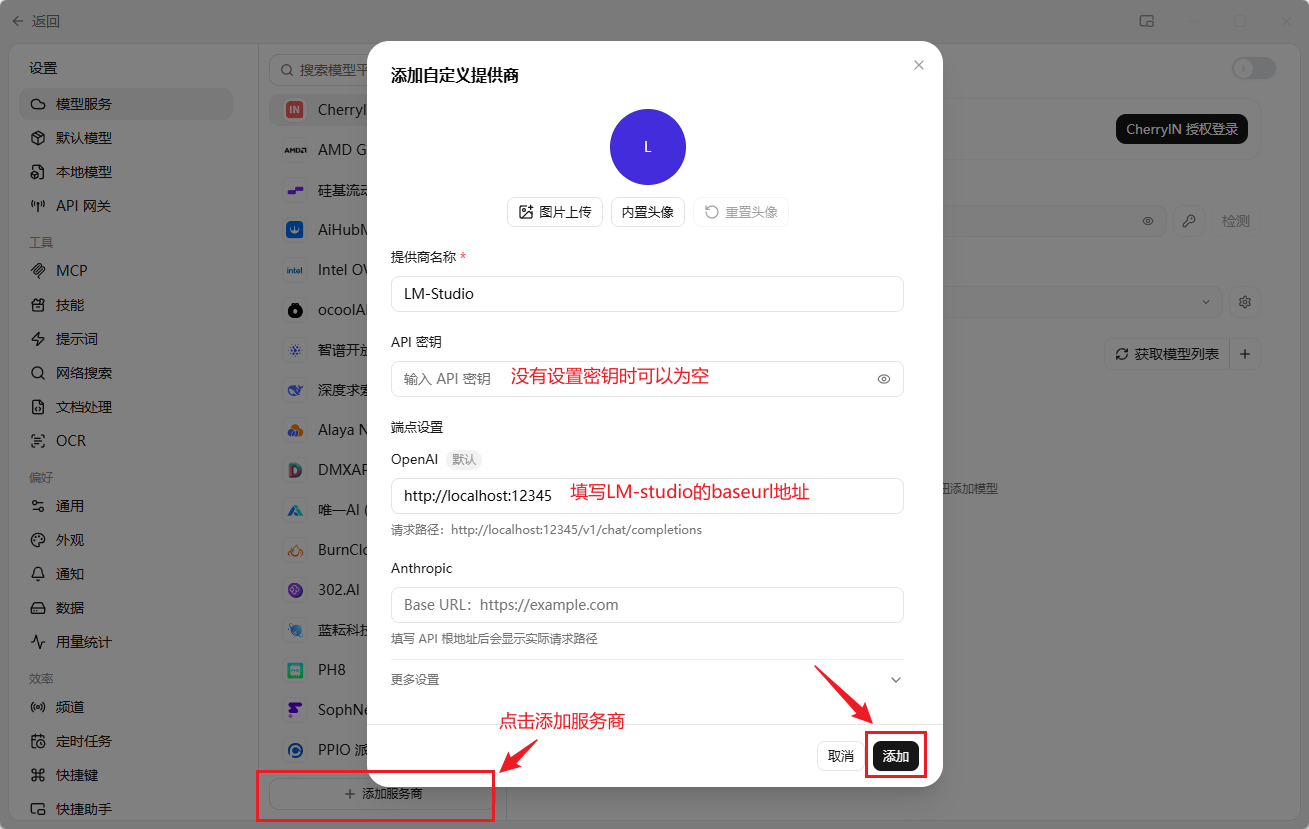Click the API 密钥 input field
Screen dimensions: 1309x829
[647, 379]
